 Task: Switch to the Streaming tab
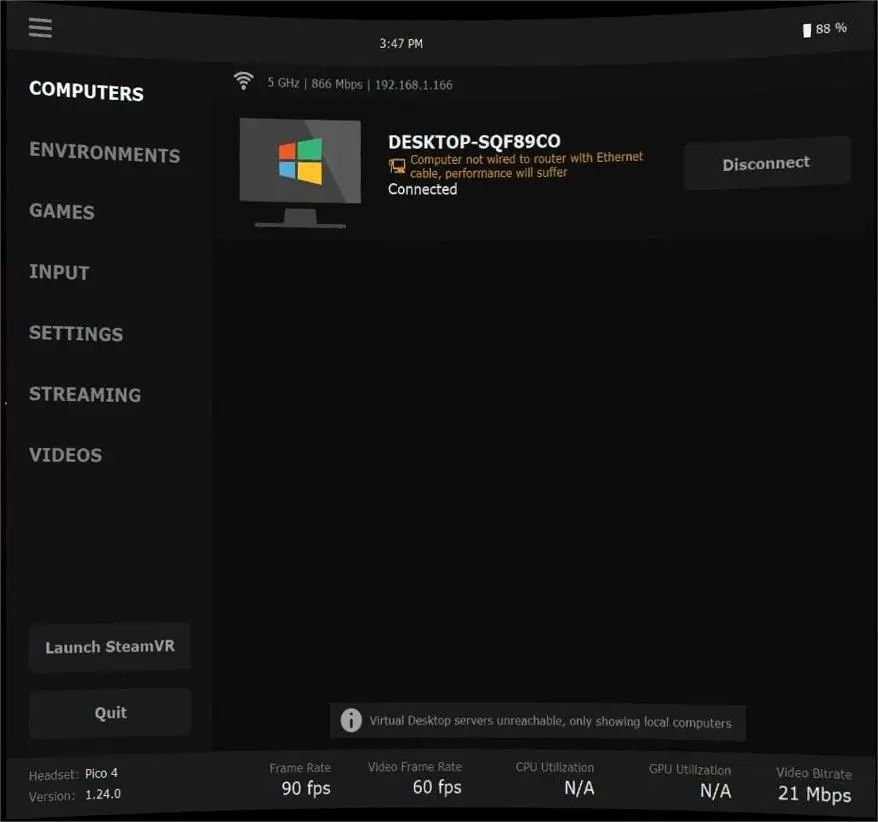click(x=85, y=394)
